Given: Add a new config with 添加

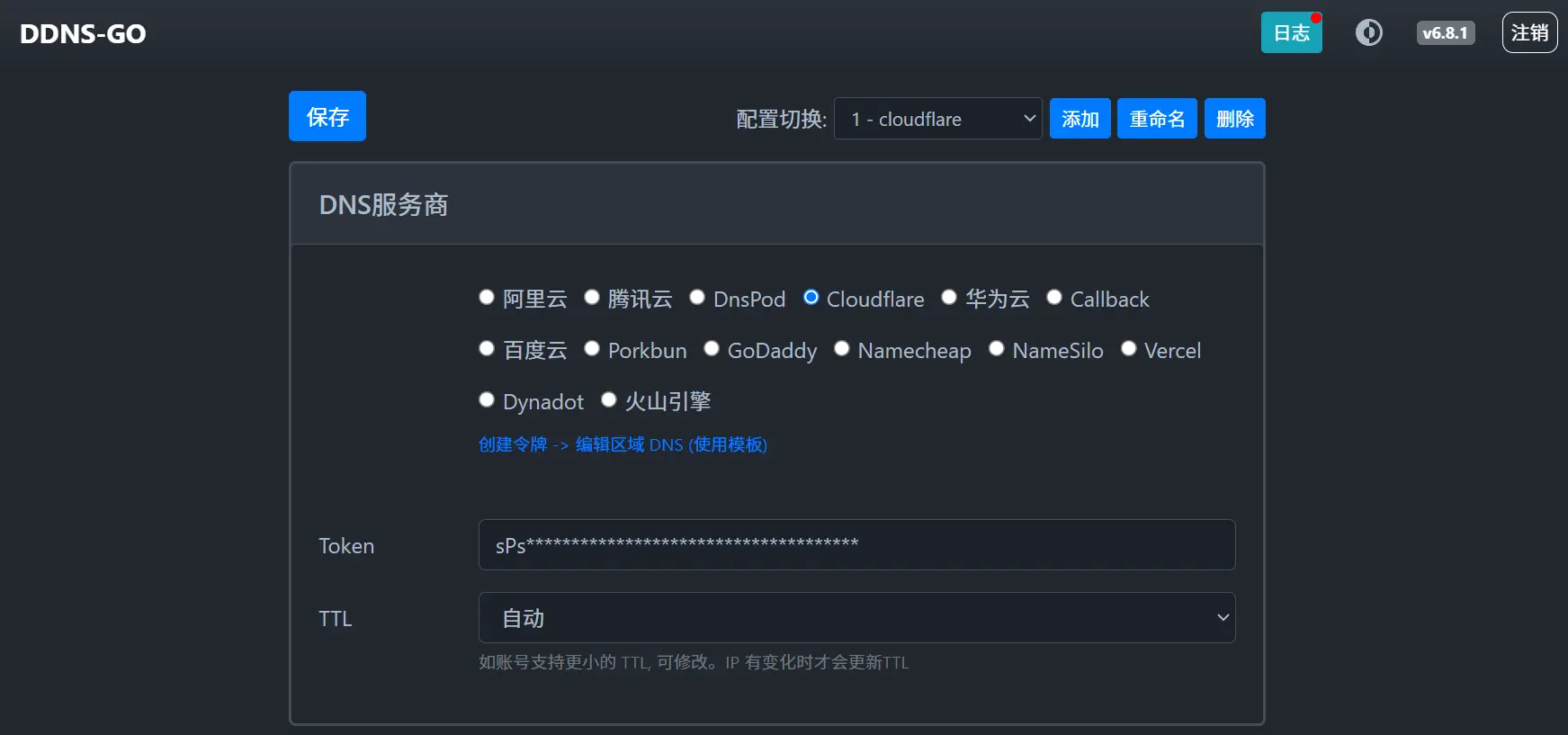Looking at the screenshot, I should 1080,119.
